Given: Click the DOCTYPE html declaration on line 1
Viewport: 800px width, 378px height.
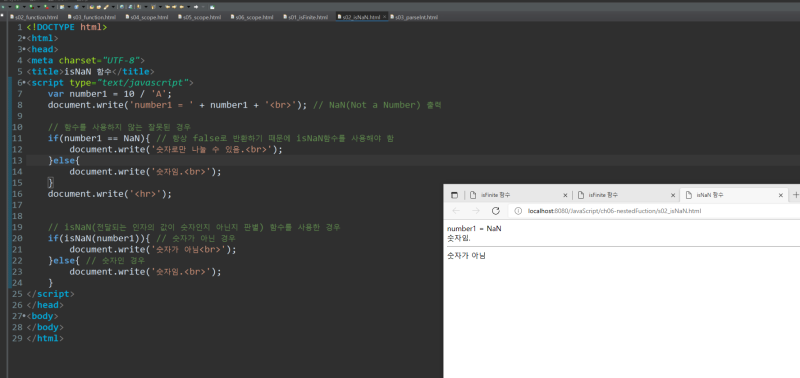Looking at the screenshot, I should [67, 27].
